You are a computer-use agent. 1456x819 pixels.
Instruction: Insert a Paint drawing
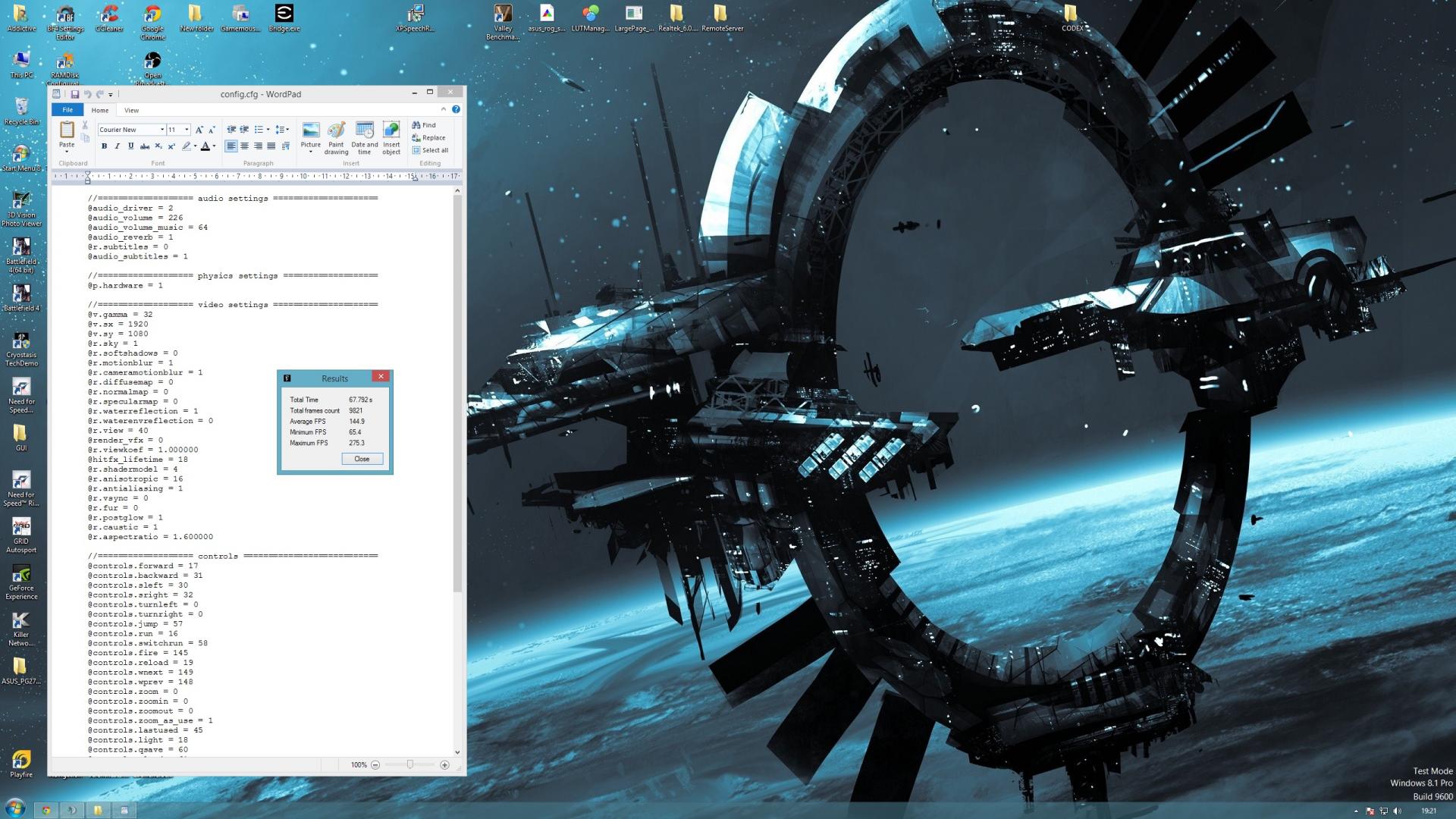(x=336, y=137)
